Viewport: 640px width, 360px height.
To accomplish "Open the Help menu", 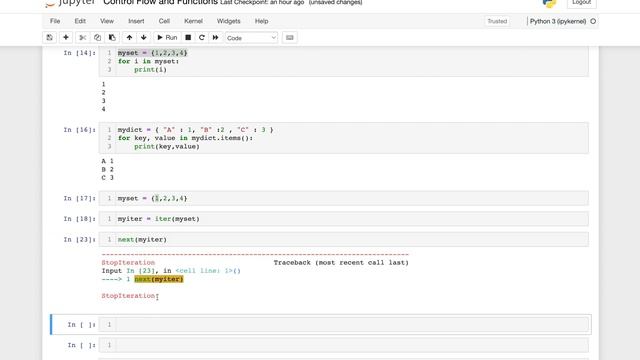I will 262,21.
